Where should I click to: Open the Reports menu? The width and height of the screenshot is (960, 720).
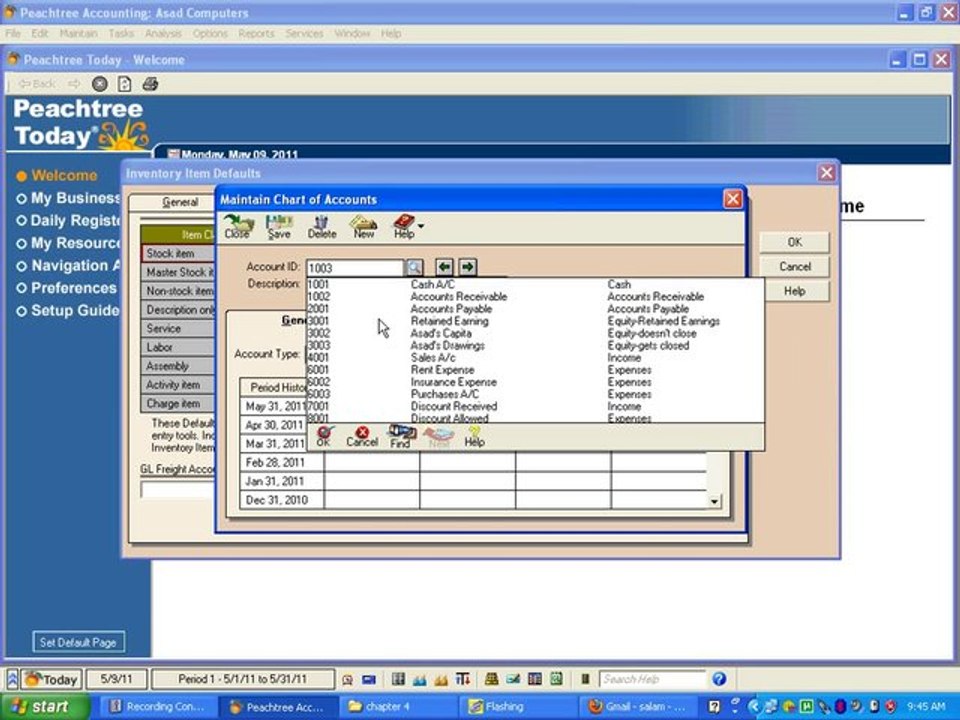click(x=256, y=34)
